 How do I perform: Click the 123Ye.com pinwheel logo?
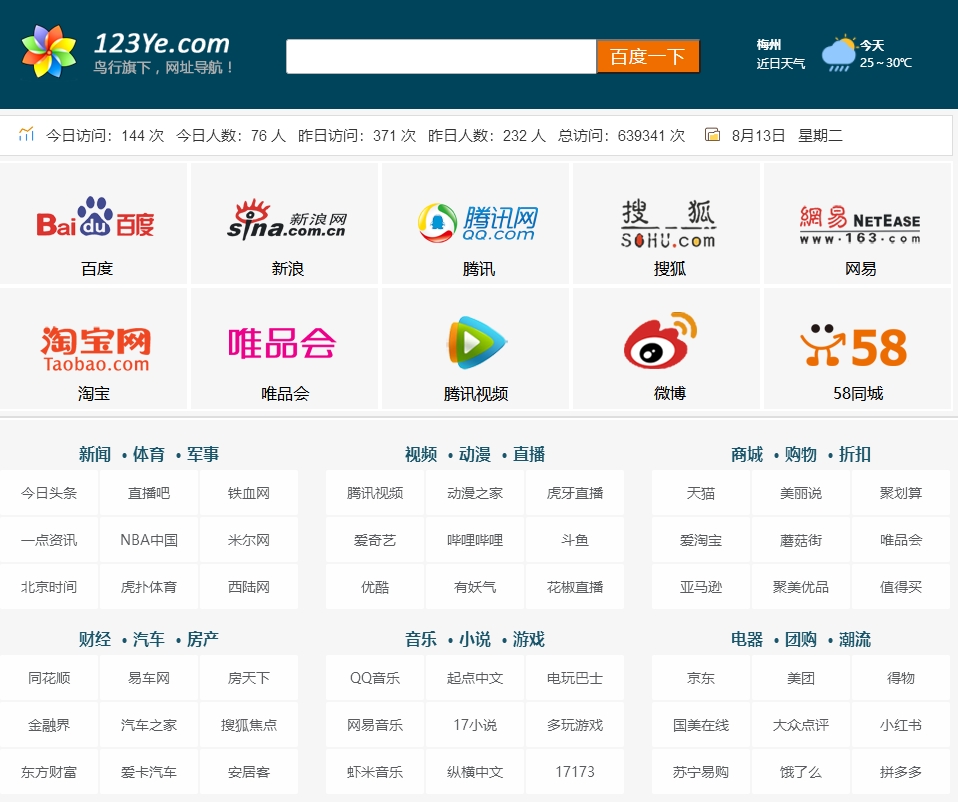(x=48, y=53)
